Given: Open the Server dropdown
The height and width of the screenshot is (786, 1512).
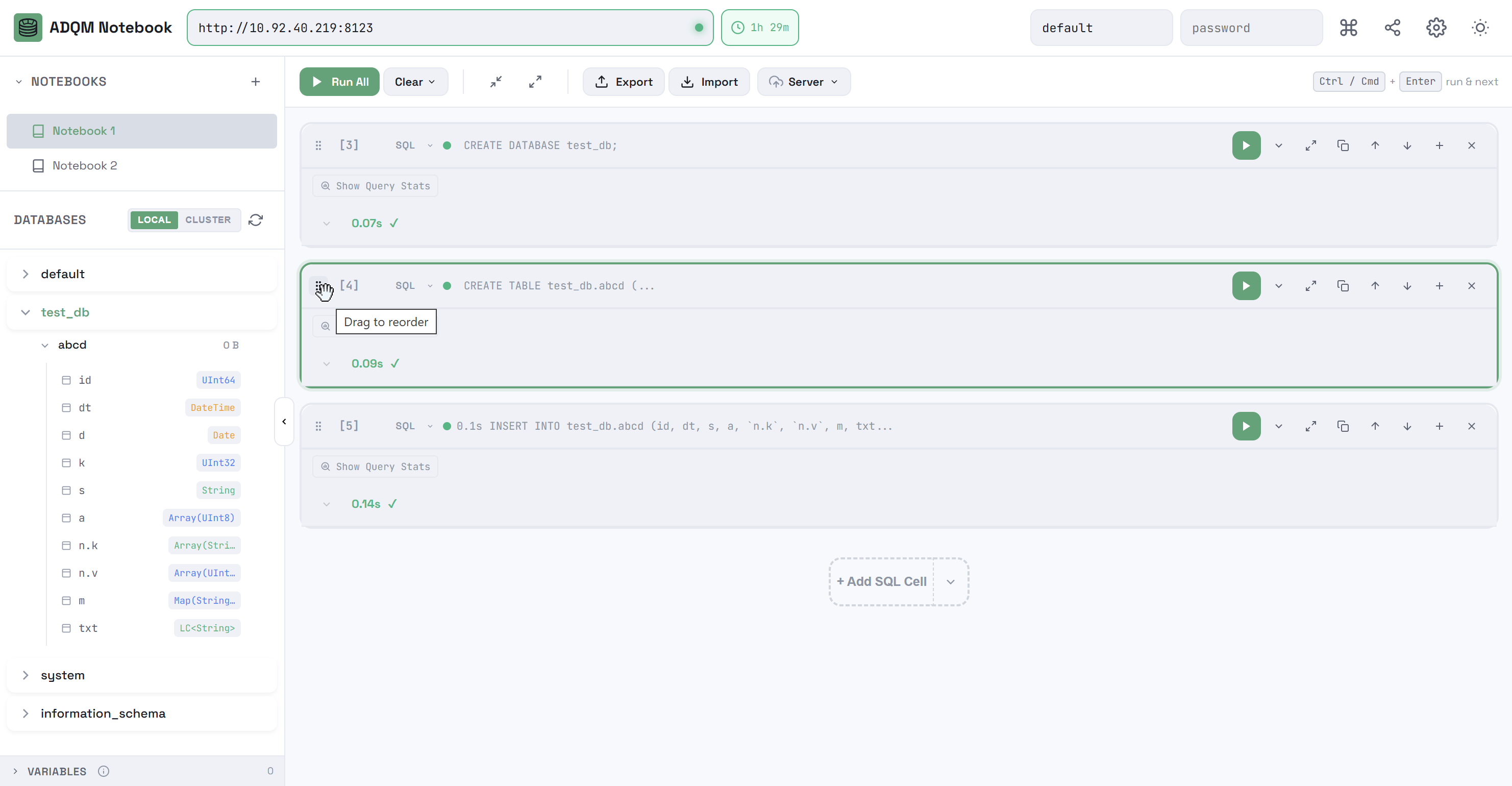Looking at the screenshot, I should coord(803,82).
